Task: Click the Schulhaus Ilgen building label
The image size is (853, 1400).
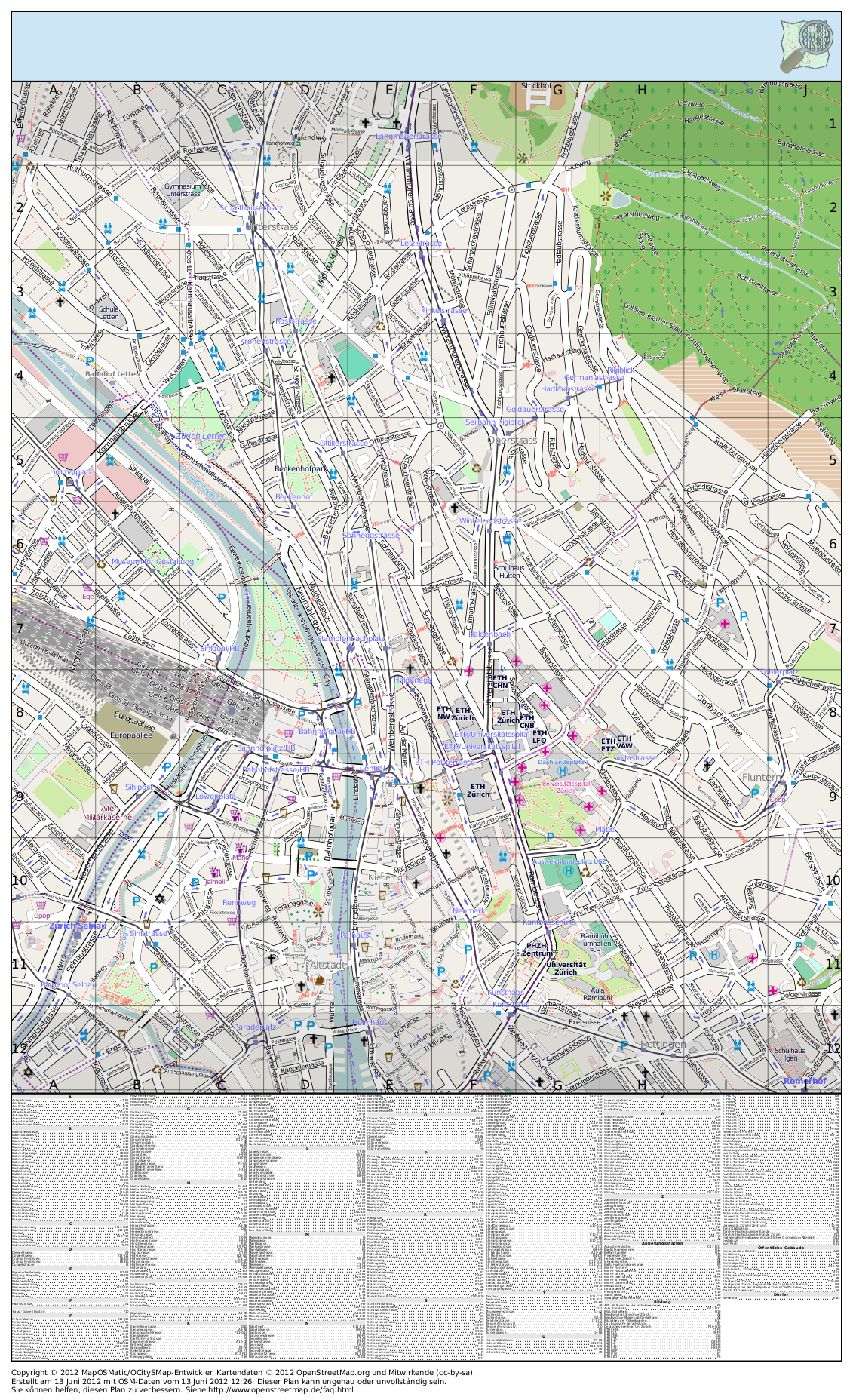Action: tap(790, 1054)
